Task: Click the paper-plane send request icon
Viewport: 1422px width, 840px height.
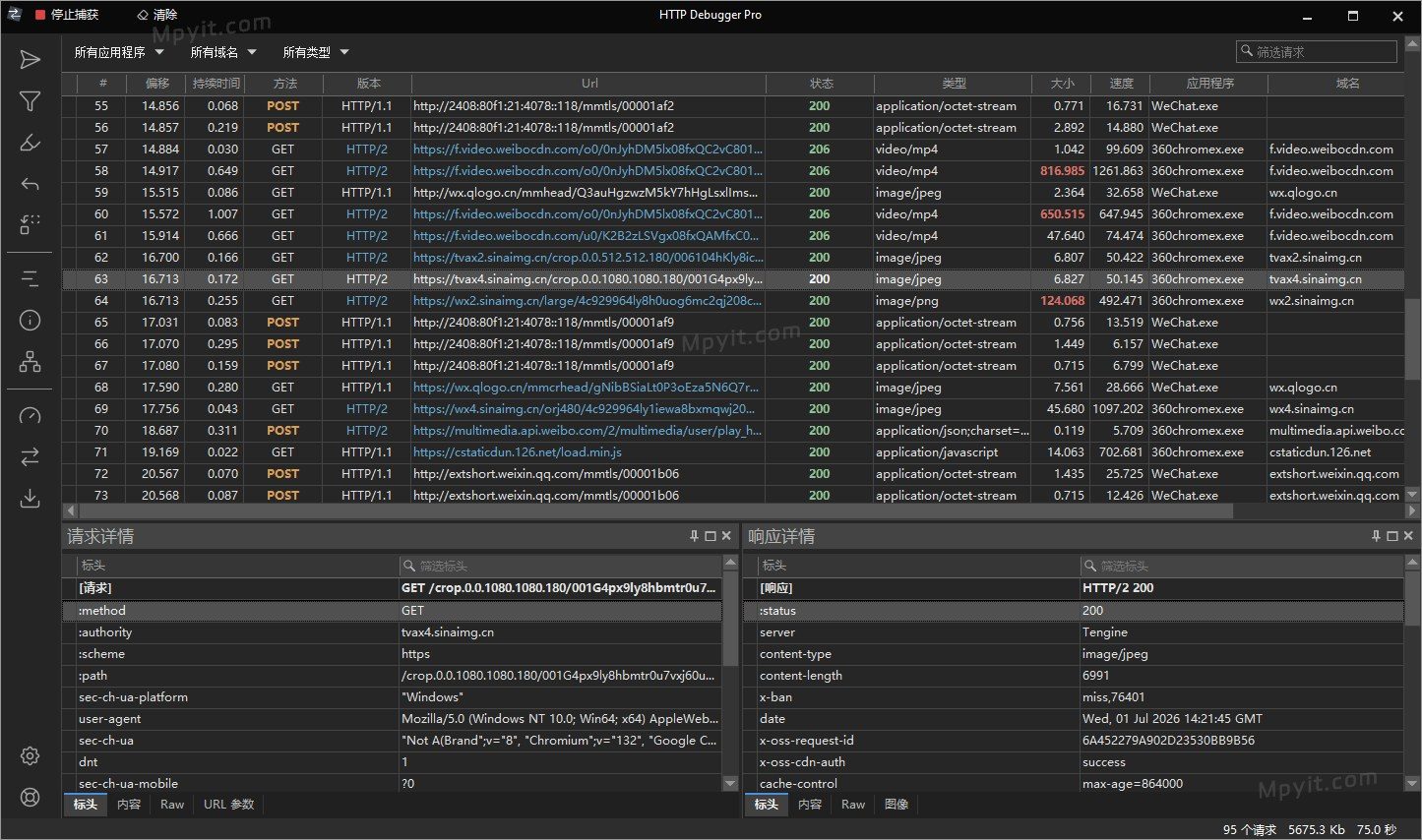Action: tap(31, 60)
